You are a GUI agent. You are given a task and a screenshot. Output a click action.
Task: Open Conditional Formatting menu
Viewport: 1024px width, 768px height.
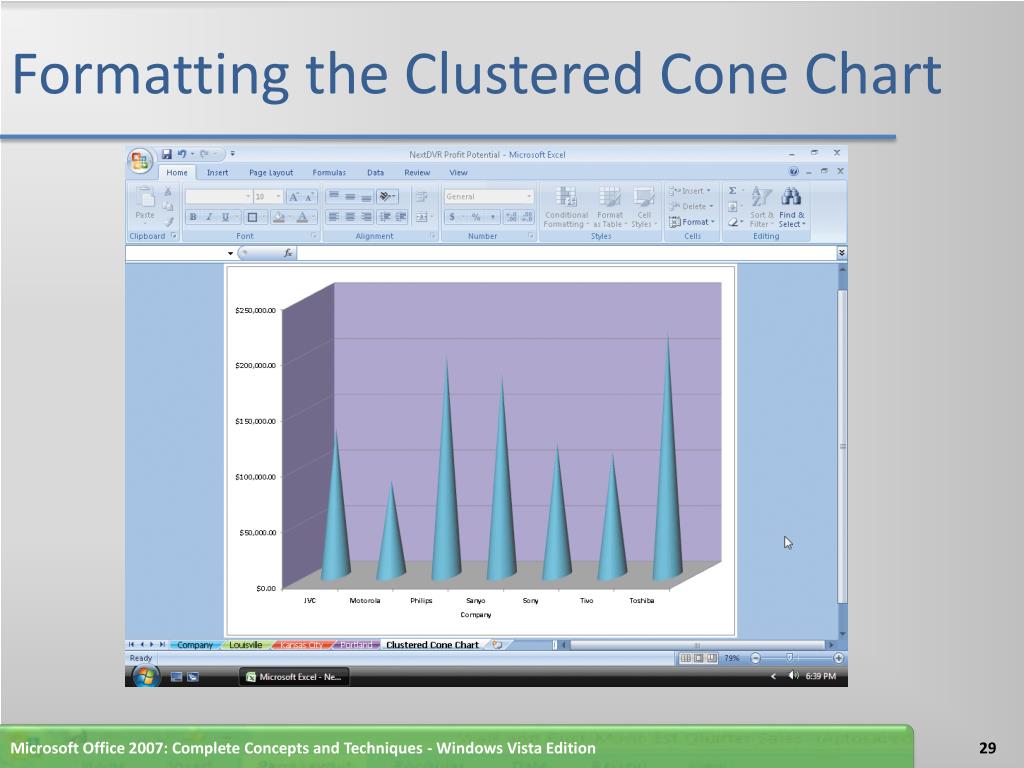coord(566,208)
